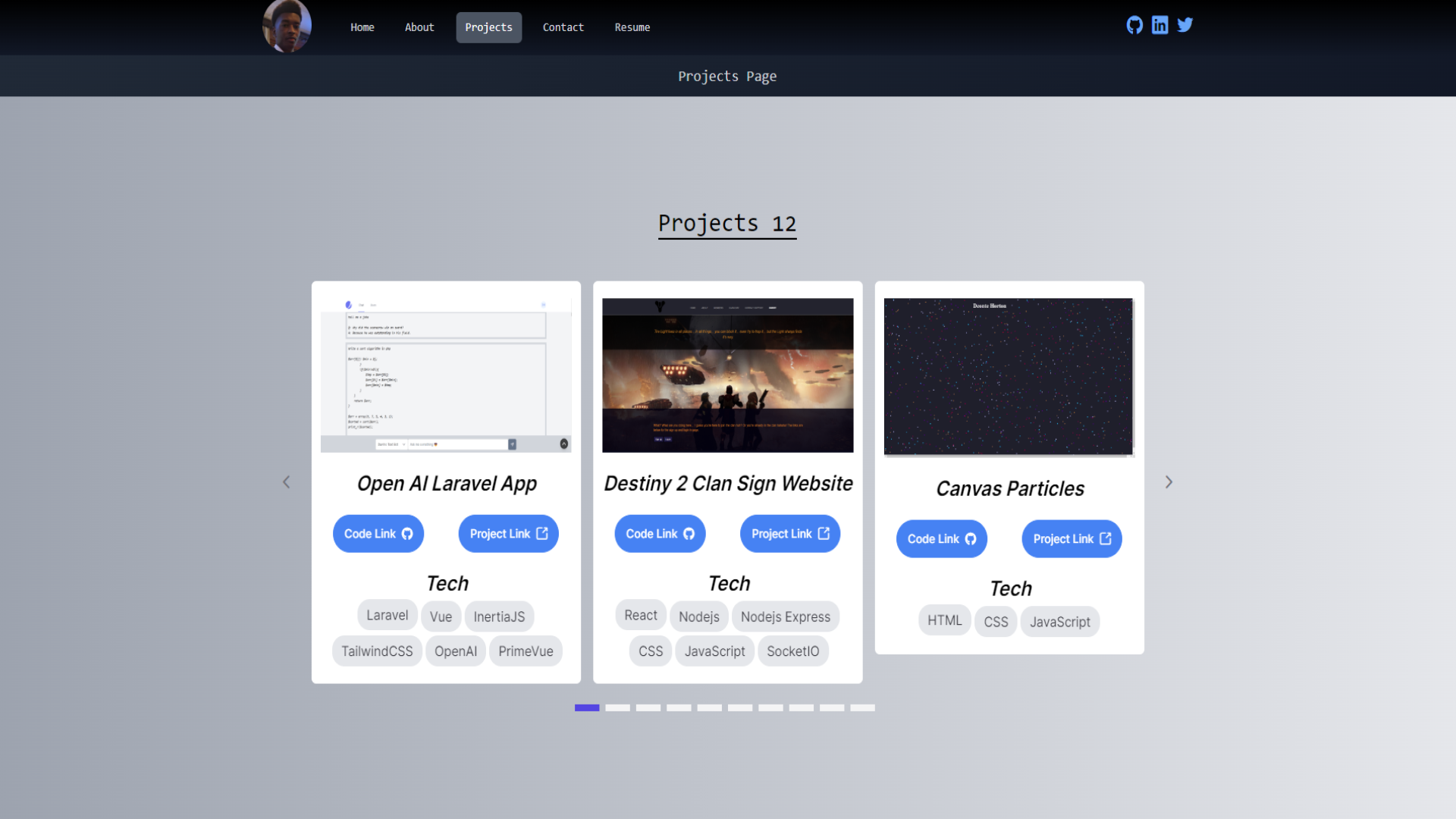
Task: Click the profile avatar image in the navbar
Action: tap(287, 26)
